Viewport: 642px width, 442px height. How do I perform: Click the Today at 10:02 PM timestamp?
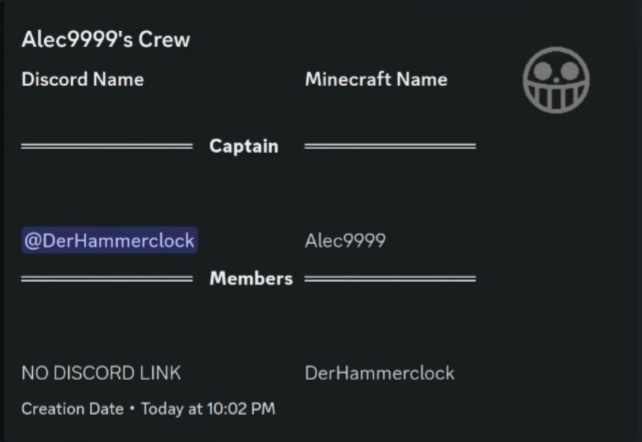[208, 408]
